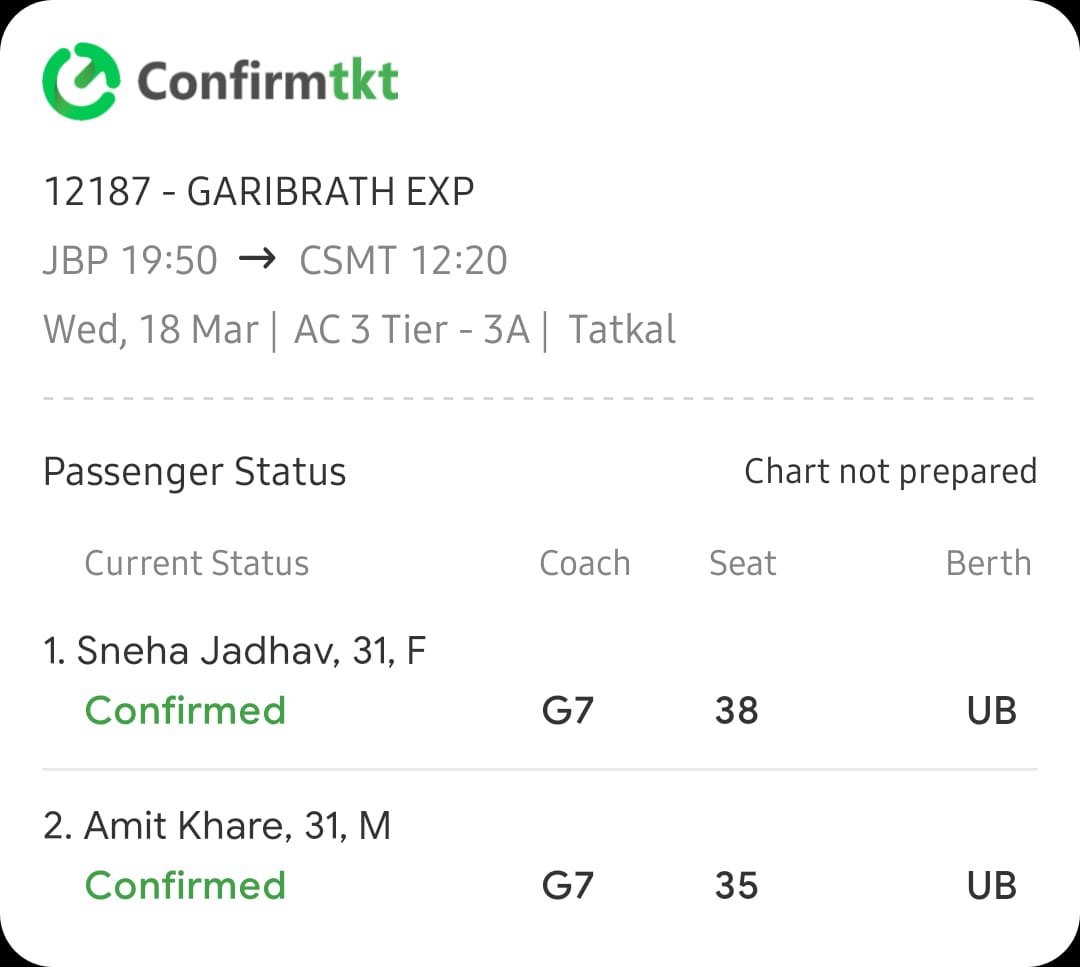The width and height of the screenshot is (1080, 967).
Task: Tap seat number 35 for Amit Khare
Action: [736, 886]
